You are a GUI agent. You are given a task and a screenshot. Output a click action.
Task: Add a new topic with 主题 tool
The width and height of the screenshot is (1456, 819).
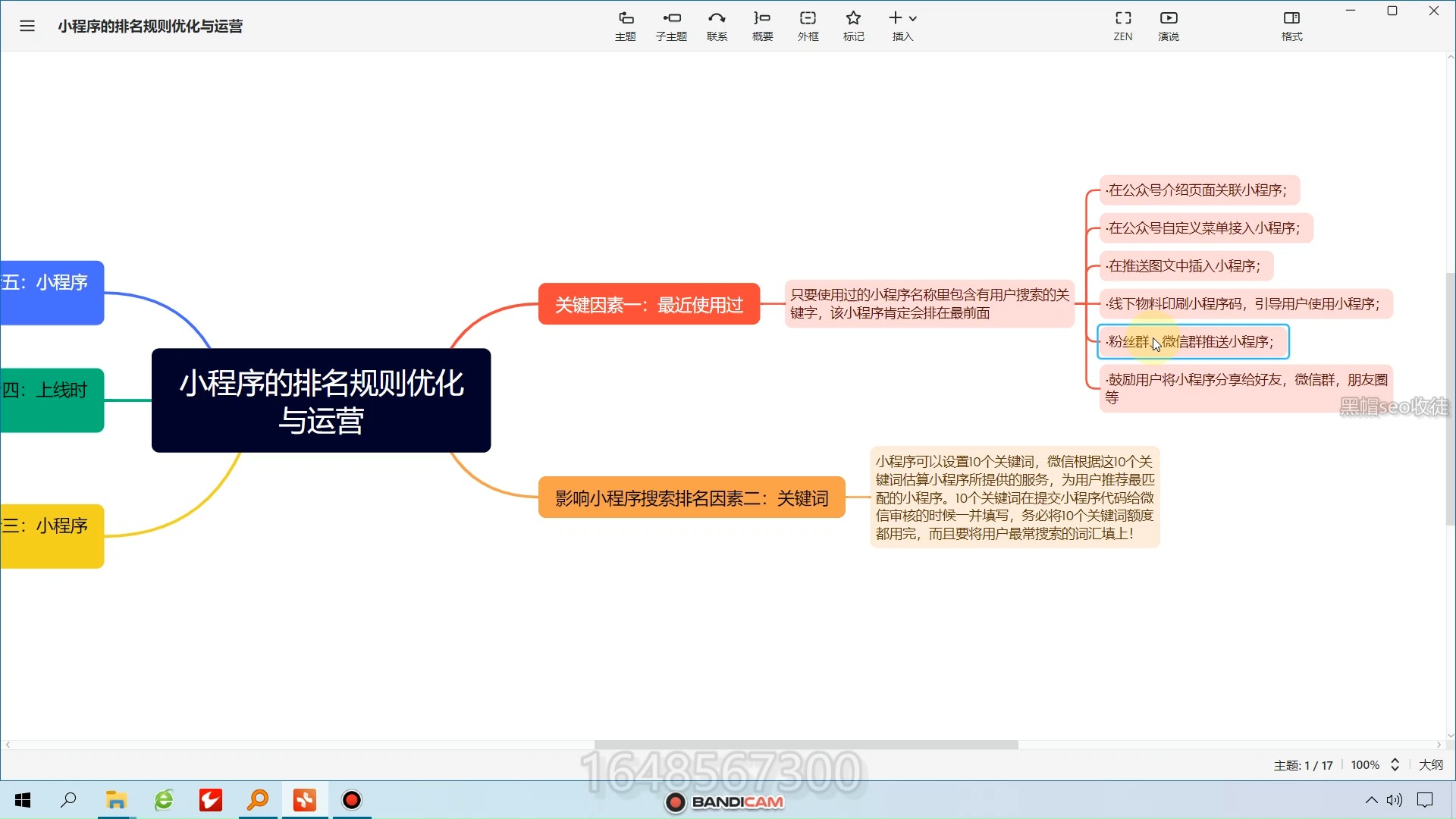tap(626, 26)
